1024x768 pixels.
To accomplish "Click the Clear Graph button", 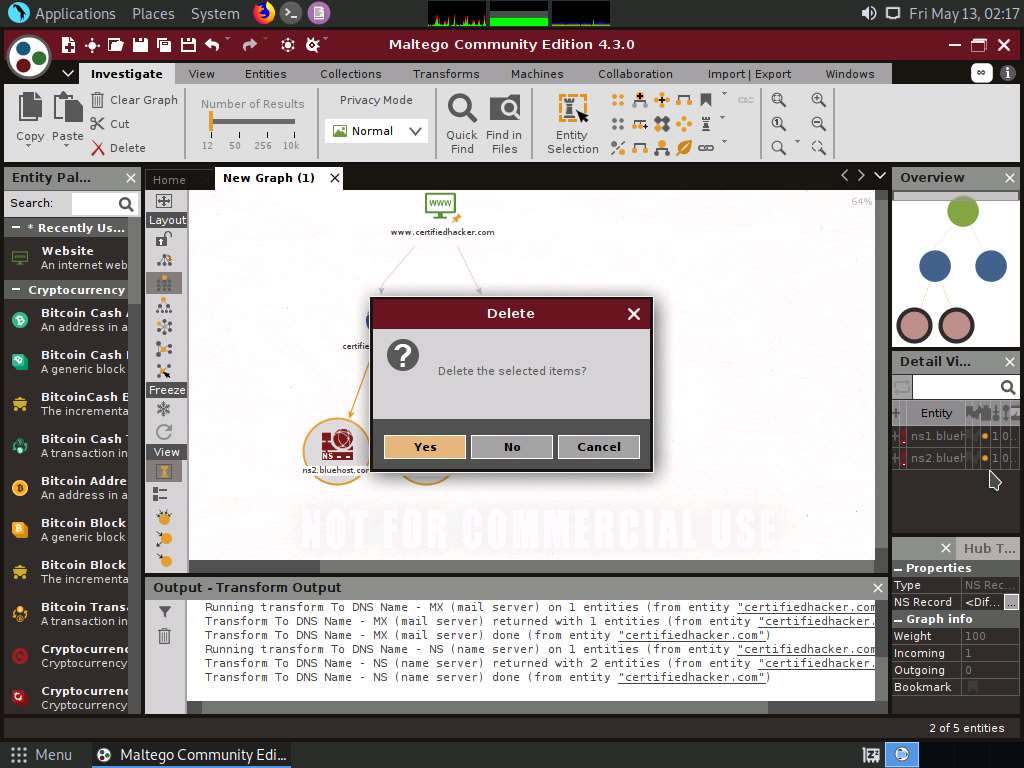I will coord(135,100).
